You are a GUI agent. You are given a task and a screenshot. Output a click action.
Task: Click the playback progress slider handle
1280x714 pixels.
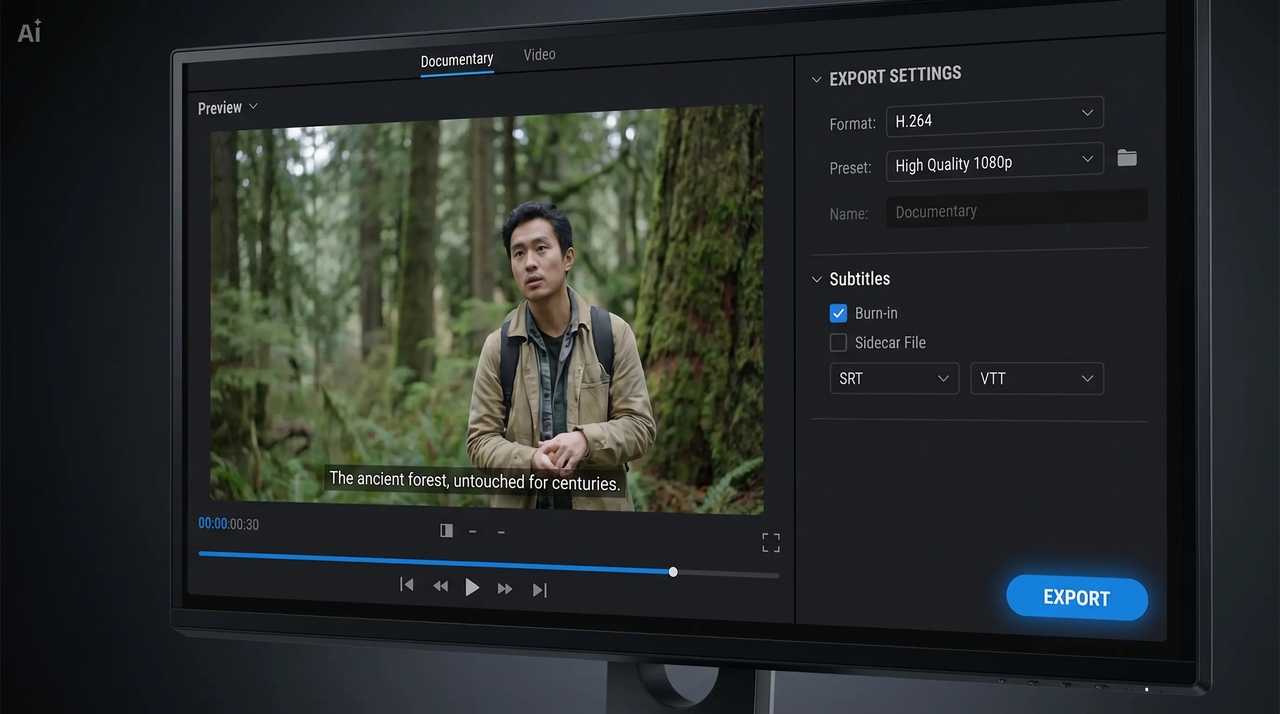tap(673, 572)
